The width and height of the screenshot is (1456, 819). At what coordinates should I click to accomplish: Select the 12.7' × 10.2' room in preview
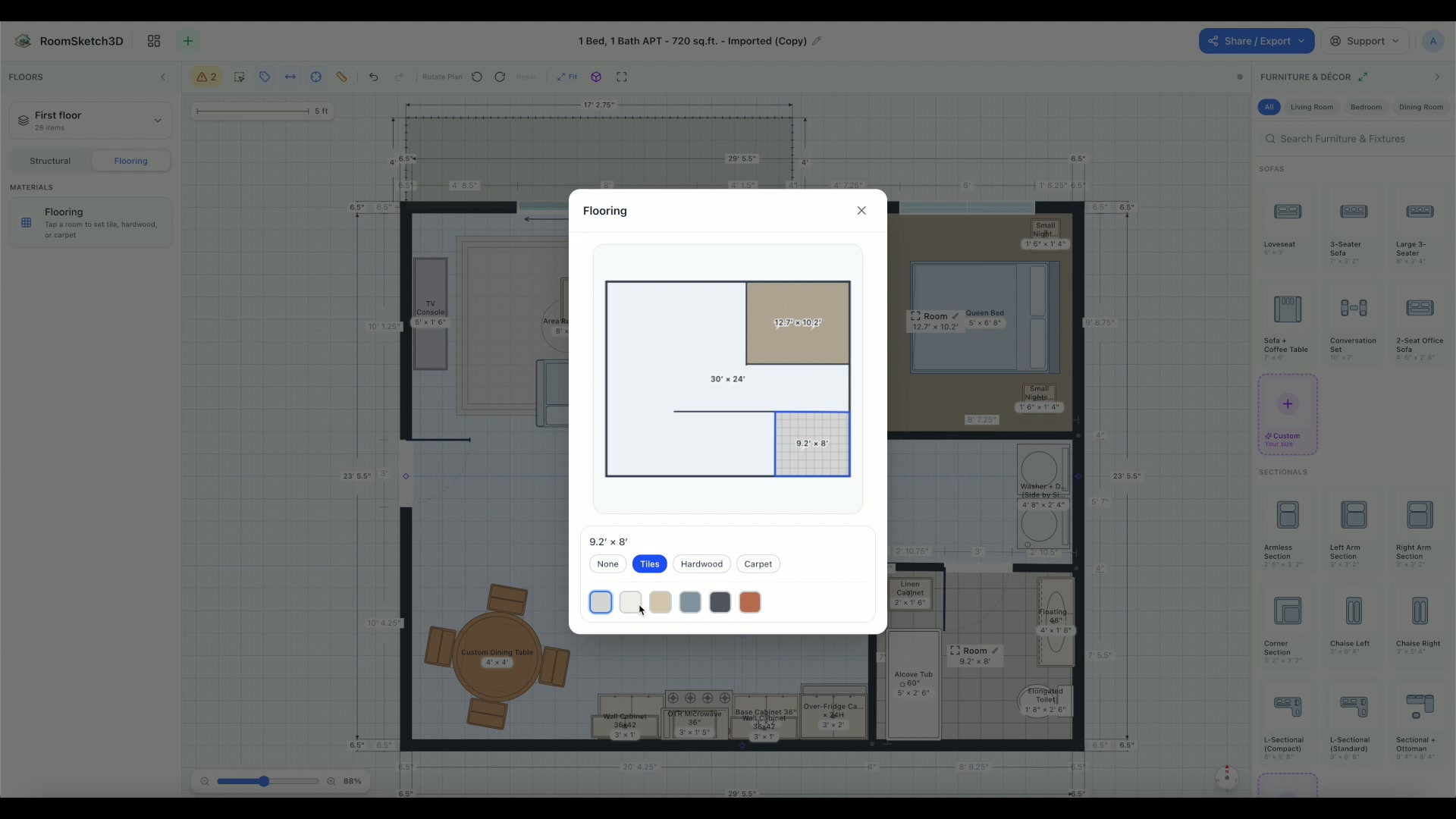798,323
